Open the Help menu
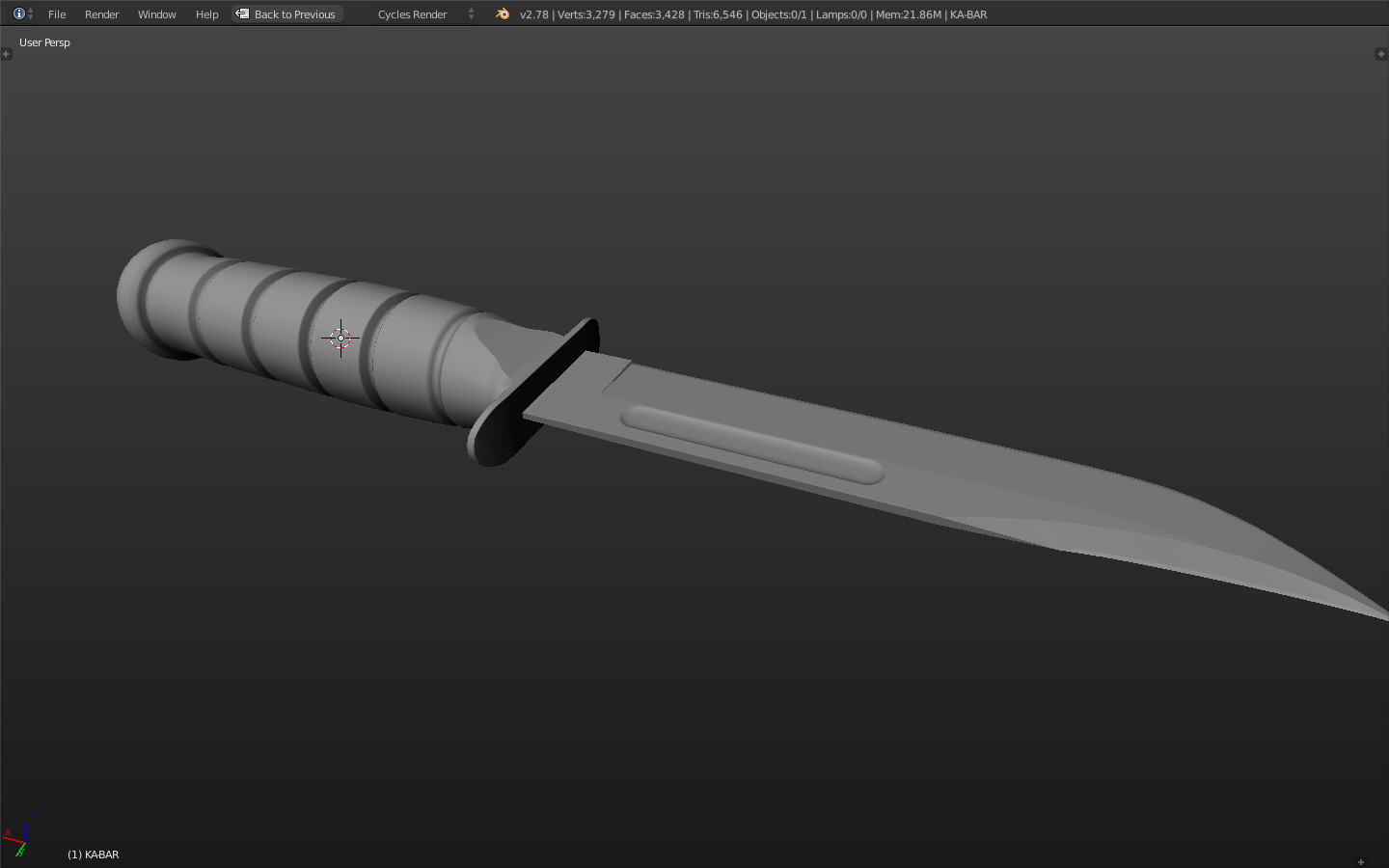Viewport: 1389px width, 868px height. click(x=206, y=14)
